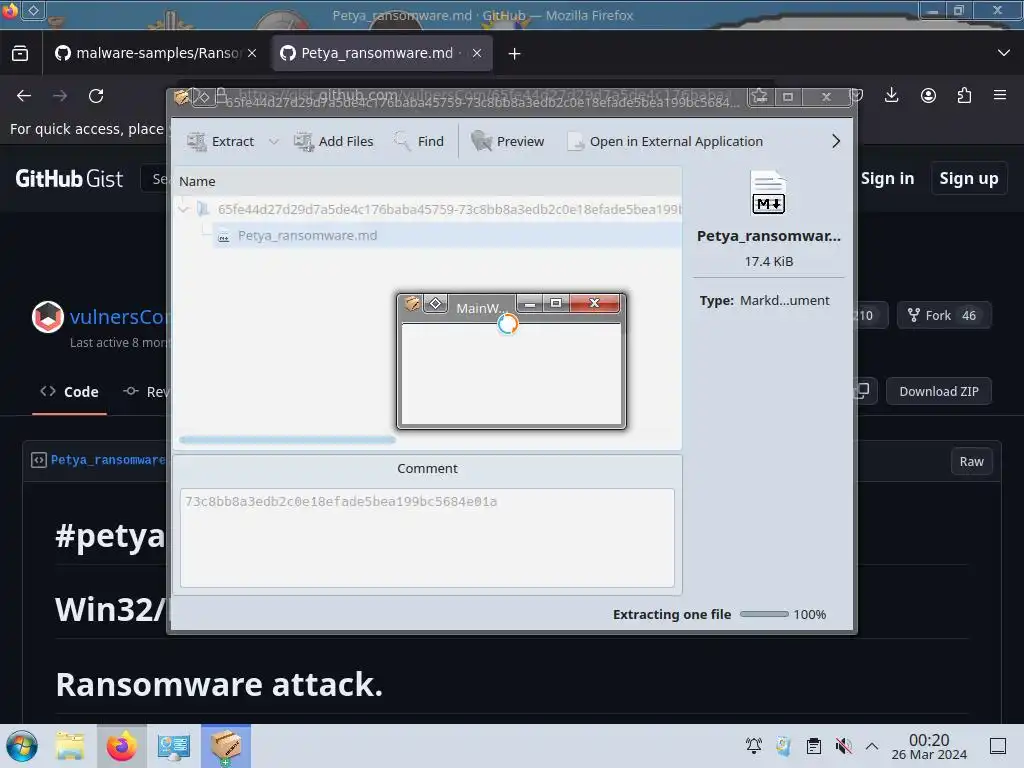Click the Ark title bar pin icon
The width and height of the screenshot is (1024, 768).
tap(204, 97)
